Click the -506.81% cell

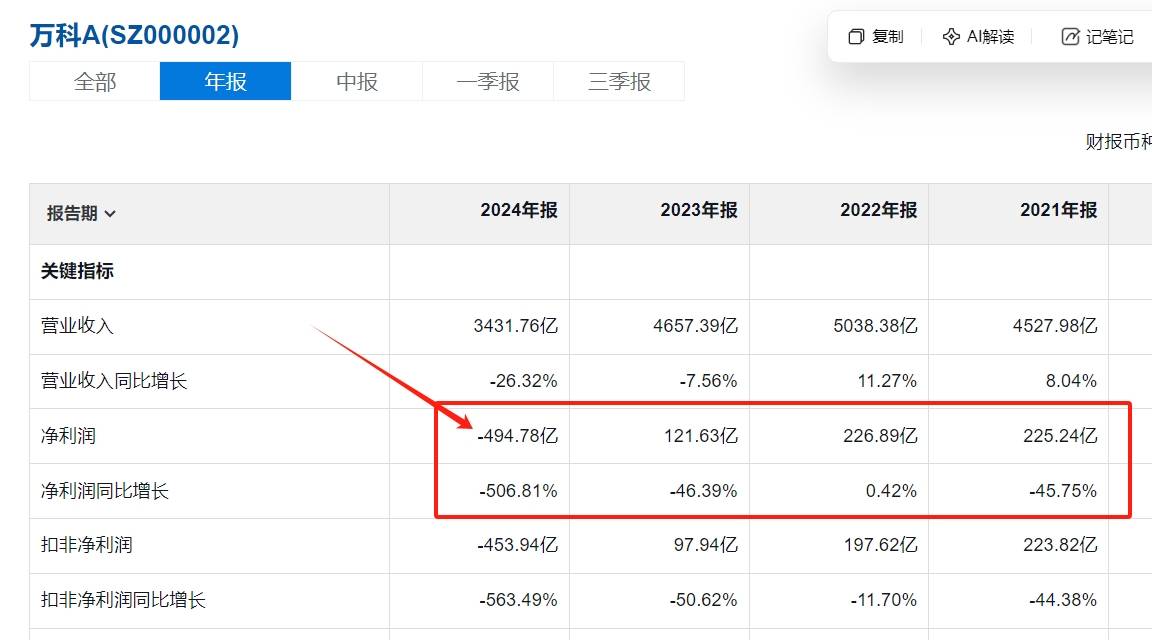[519, 491]
